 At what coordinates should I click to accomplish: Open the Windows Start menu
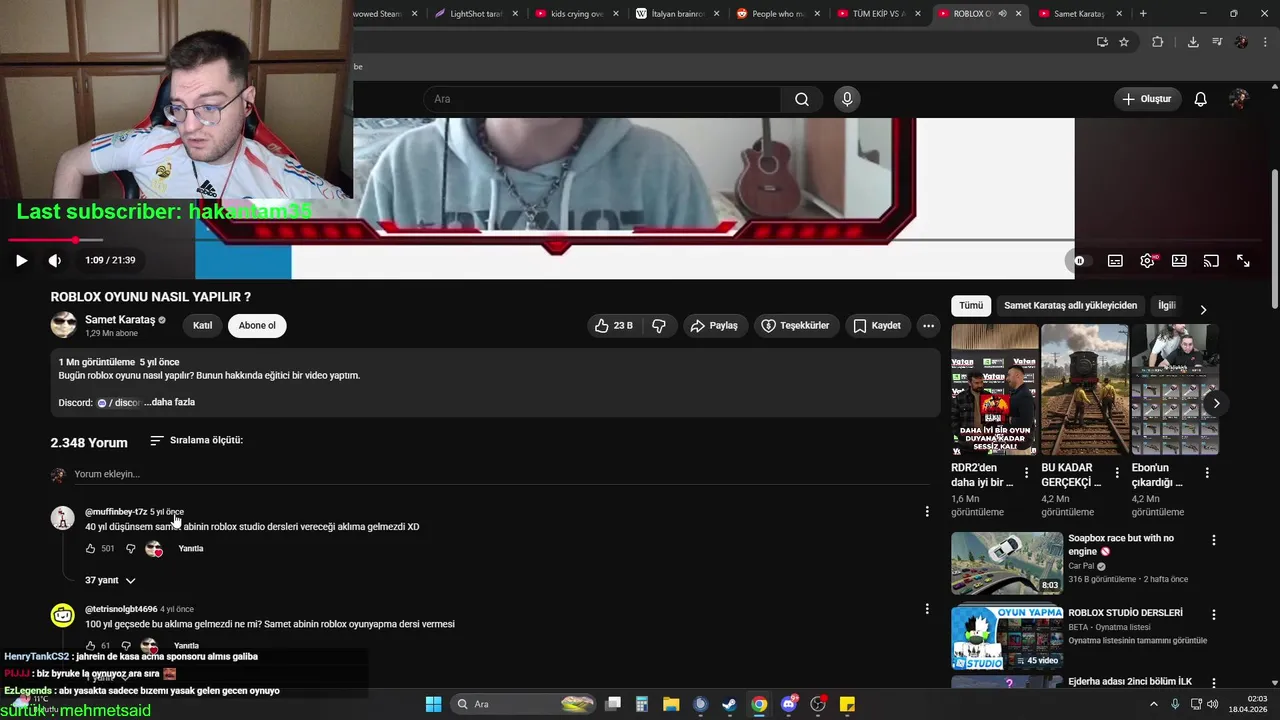pos(433,704)
